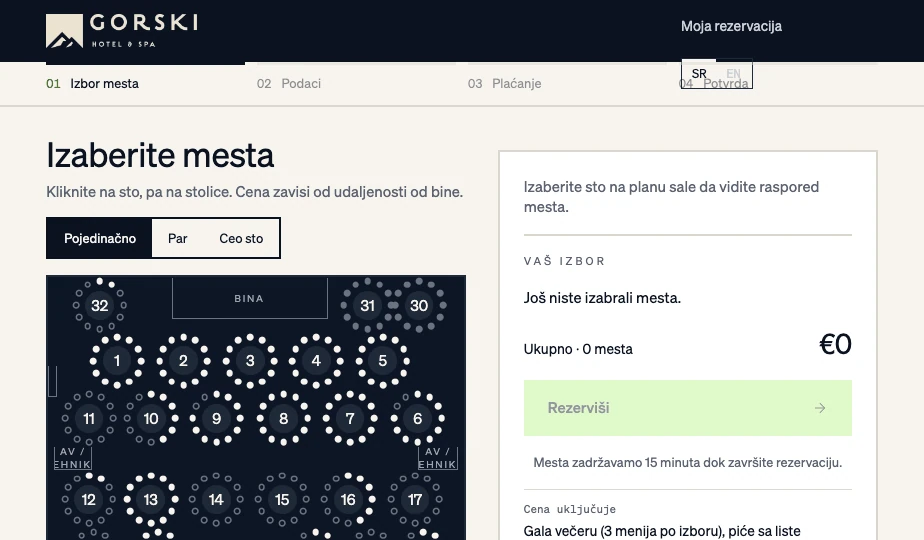Select table 13 on floor plan
Image resolution: width=924 pixels, height=540 pixels.
click(151, 499)
